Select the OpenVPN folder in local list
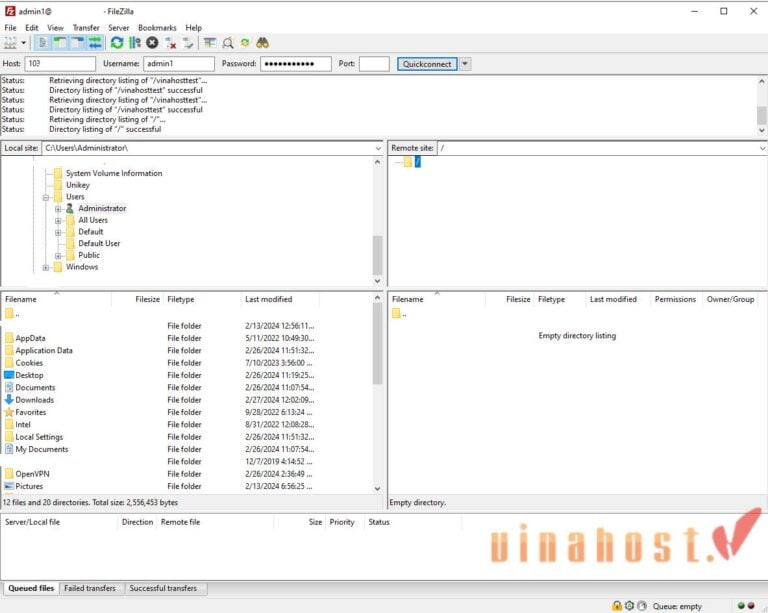 32,474
